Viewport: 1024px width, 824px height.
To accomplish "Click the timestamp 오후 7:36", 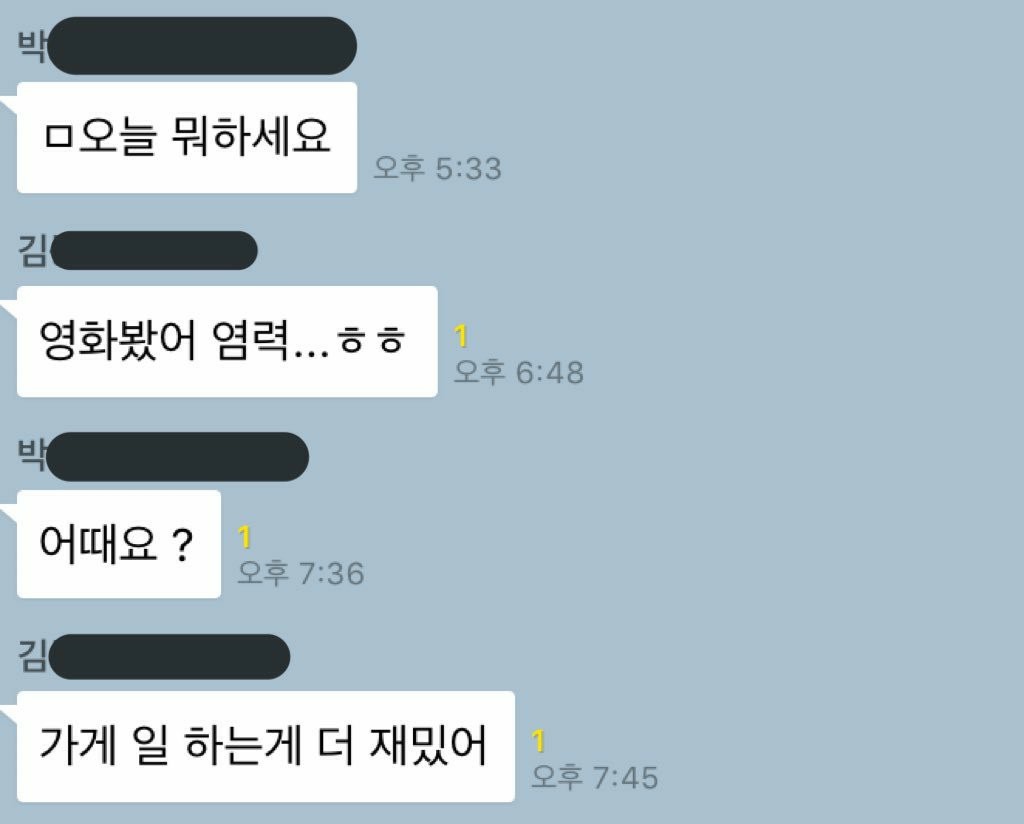I will click(x=300, y=573).
